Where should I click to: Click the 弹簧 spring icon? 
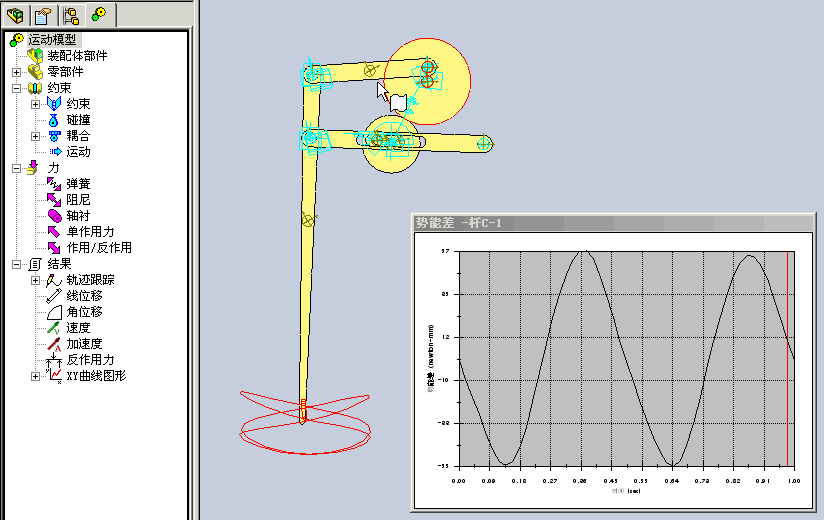[x=54, y=184]
